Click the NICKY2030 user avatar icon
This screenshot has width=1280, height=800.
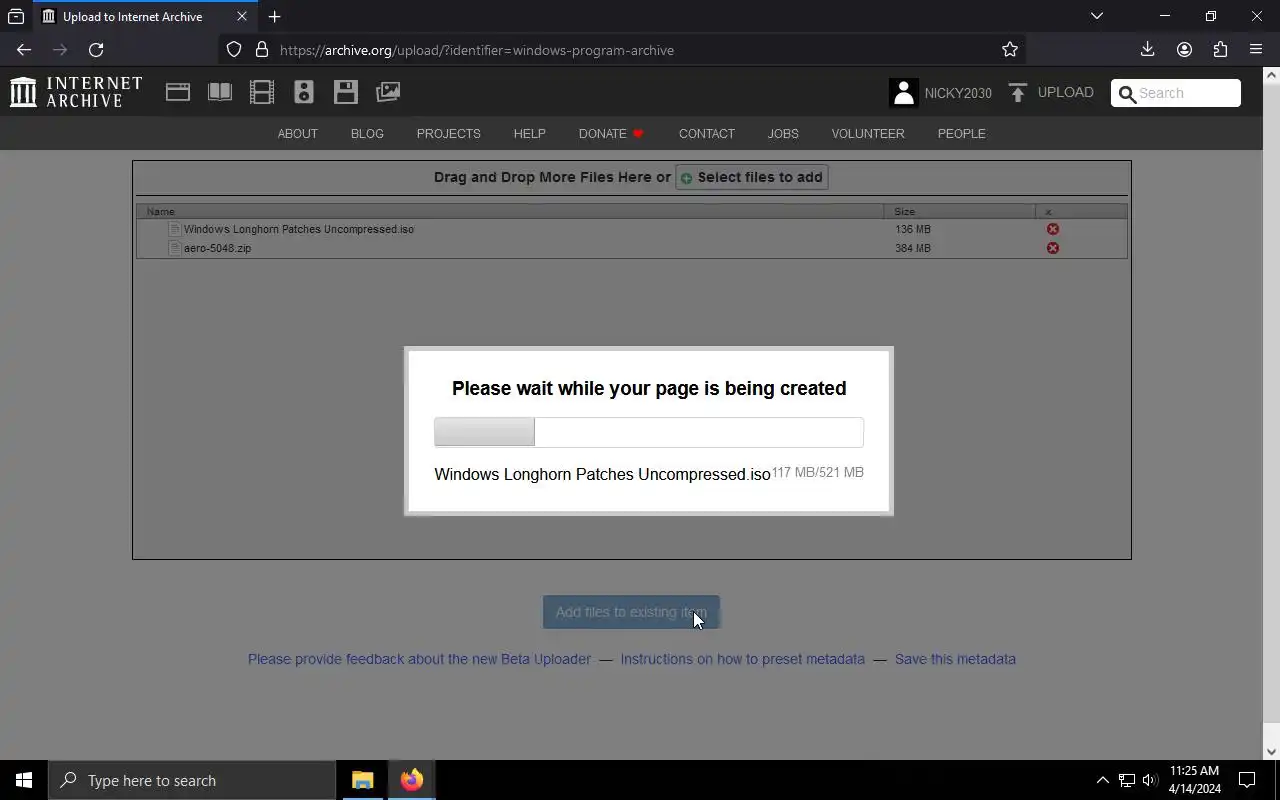[903, 93]
